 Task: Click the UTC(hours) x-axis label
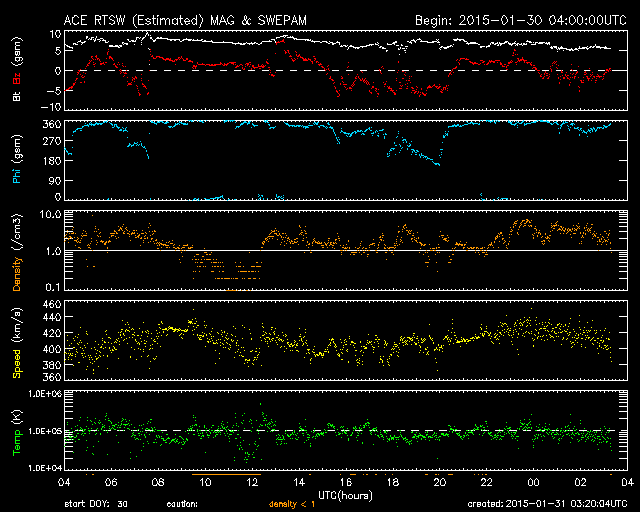[x=345, y=494]
